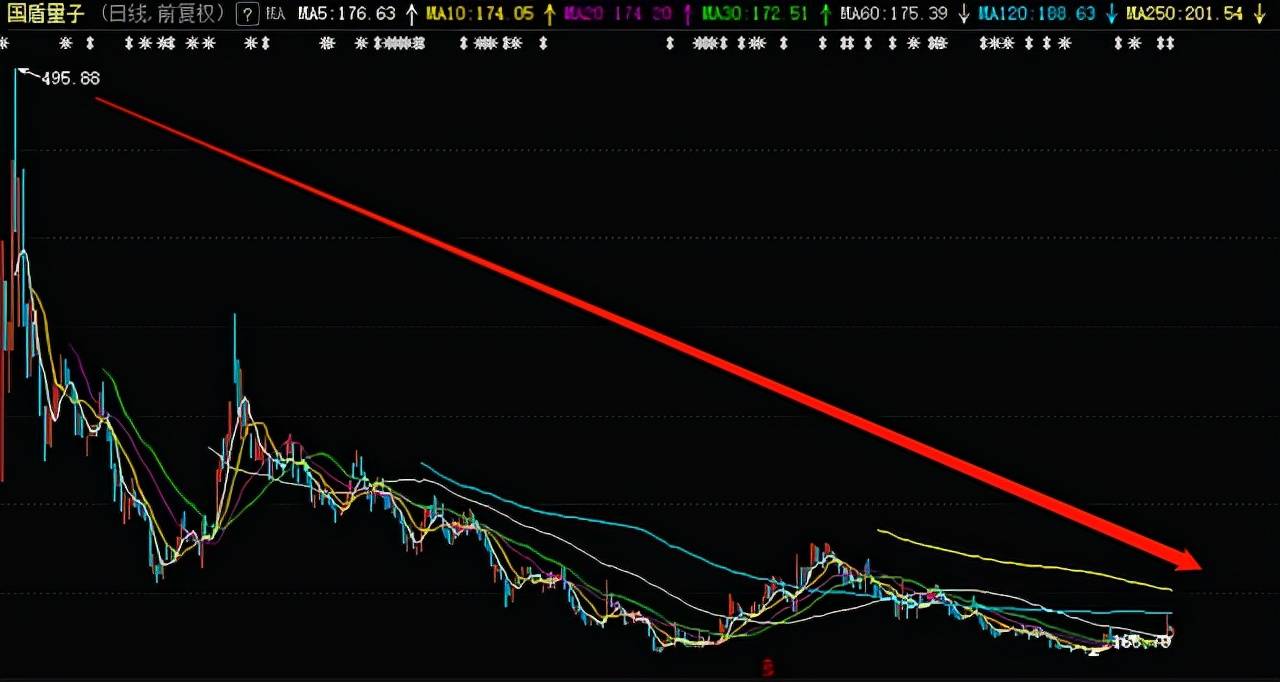This screenshot has width=1280, height=682.
Task: Click the magenta MA20 up arrow indicator
Action: point(687,15)
